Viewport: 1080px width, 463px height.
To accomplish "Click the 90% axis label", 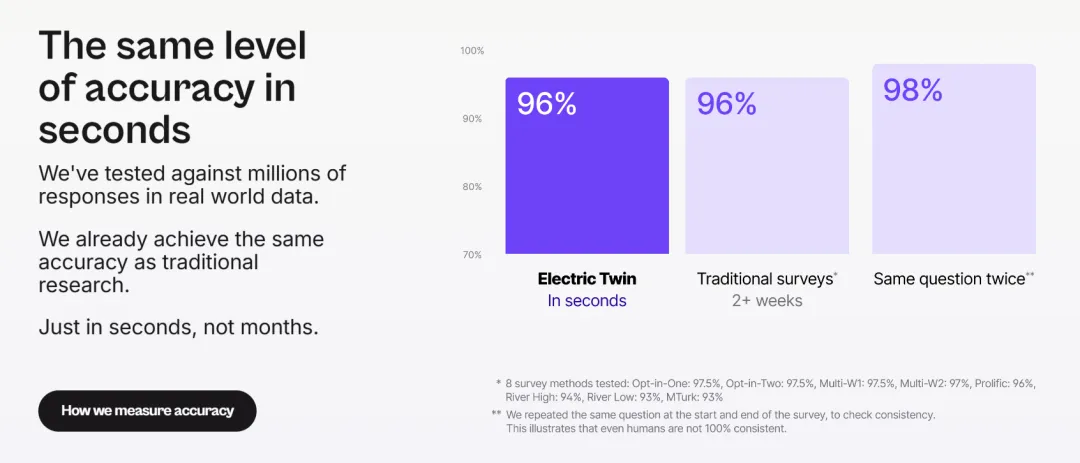I will coord(472,119).
